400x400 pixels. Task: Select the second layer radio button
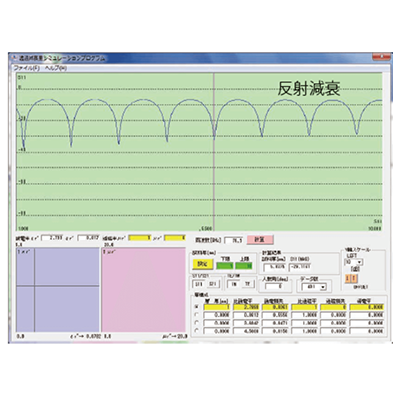pos(197,315)
